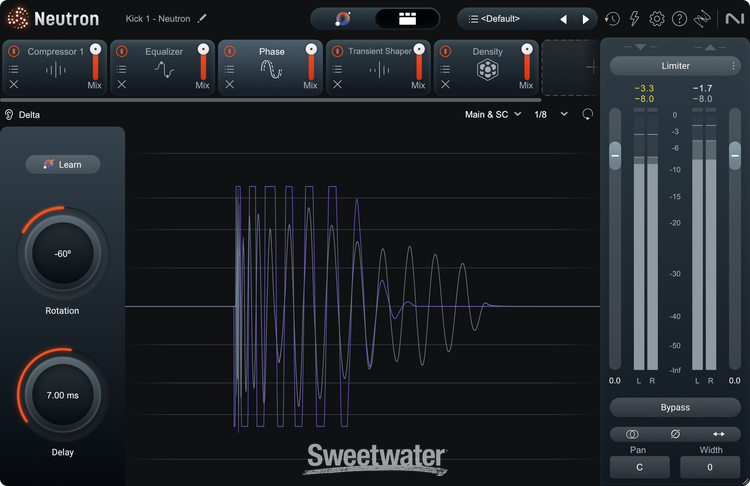Click the lightning bolt icon
This screenshot has width=750, height=486.
point(634,19)
